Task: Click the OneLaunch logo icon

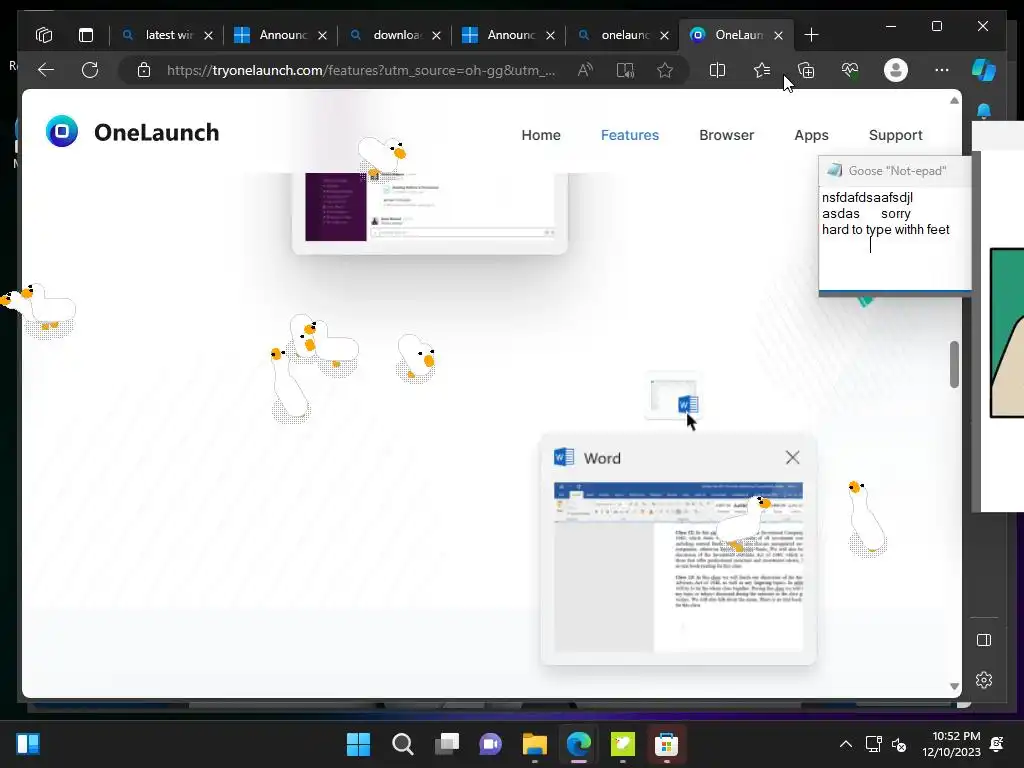Action: coord(62,131)
